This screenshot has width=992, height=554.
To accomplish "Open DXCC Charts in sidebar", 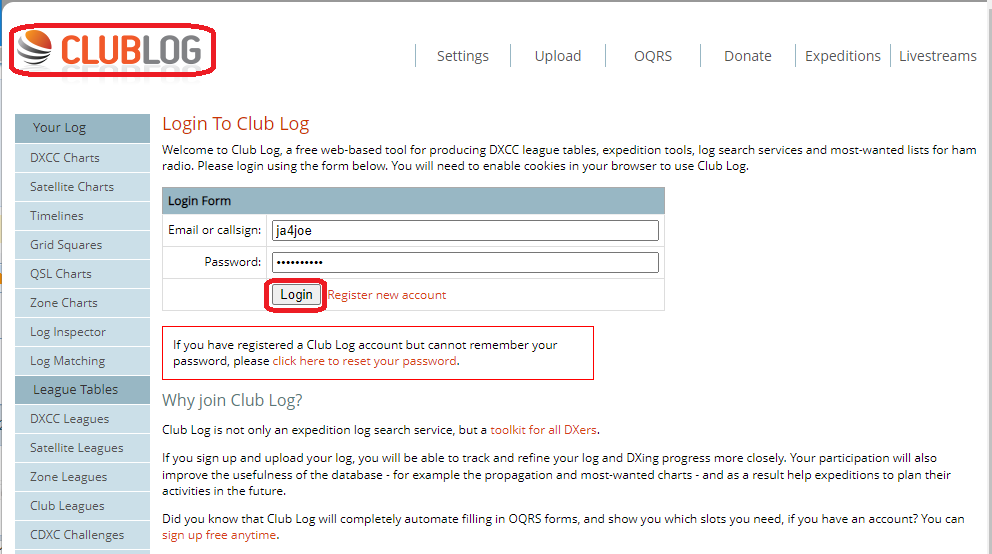I will coord(82,157).
